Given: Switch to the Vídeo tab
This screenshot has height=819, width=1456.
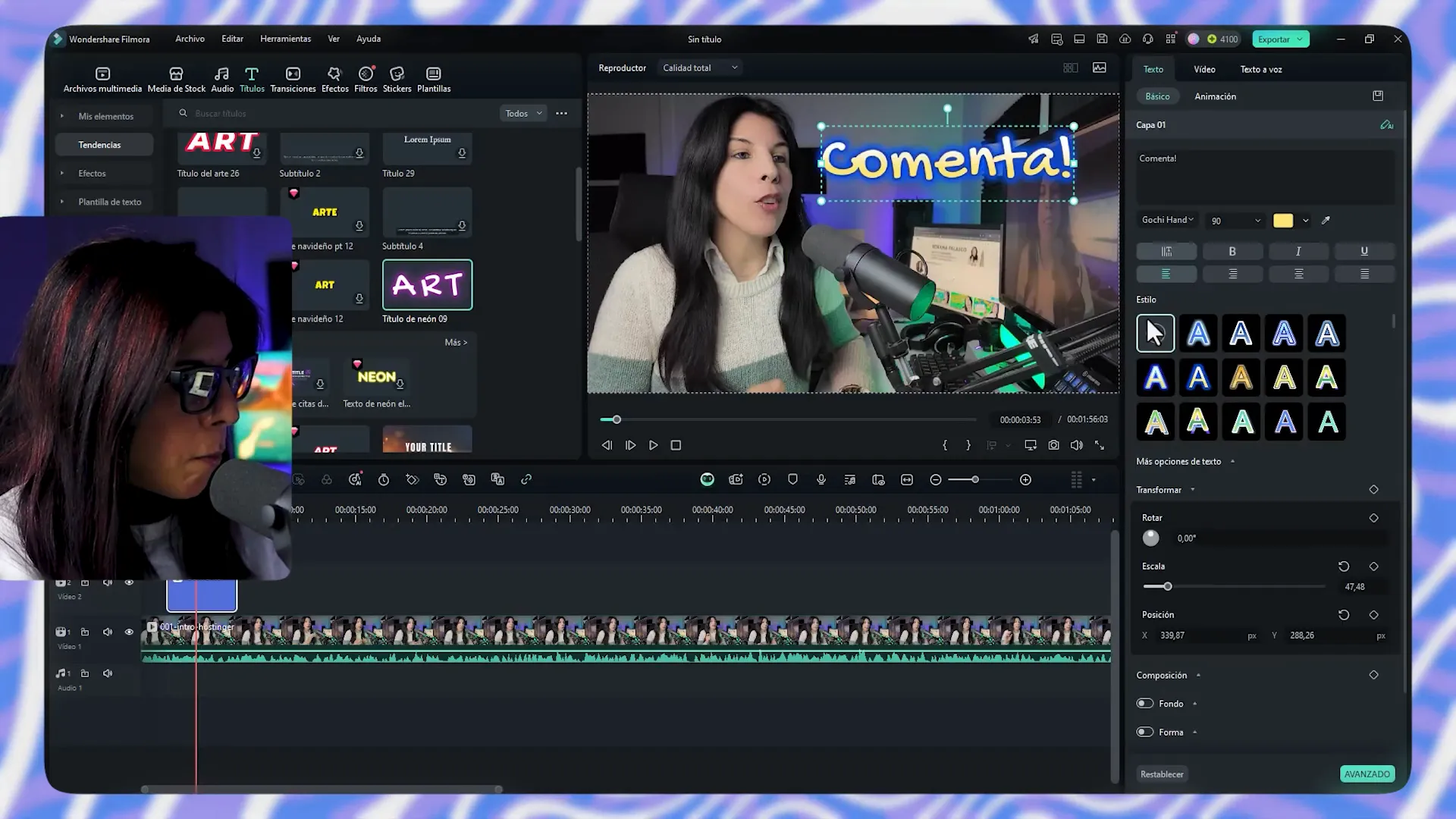Looking at the screenshot, I should 1204,69.
